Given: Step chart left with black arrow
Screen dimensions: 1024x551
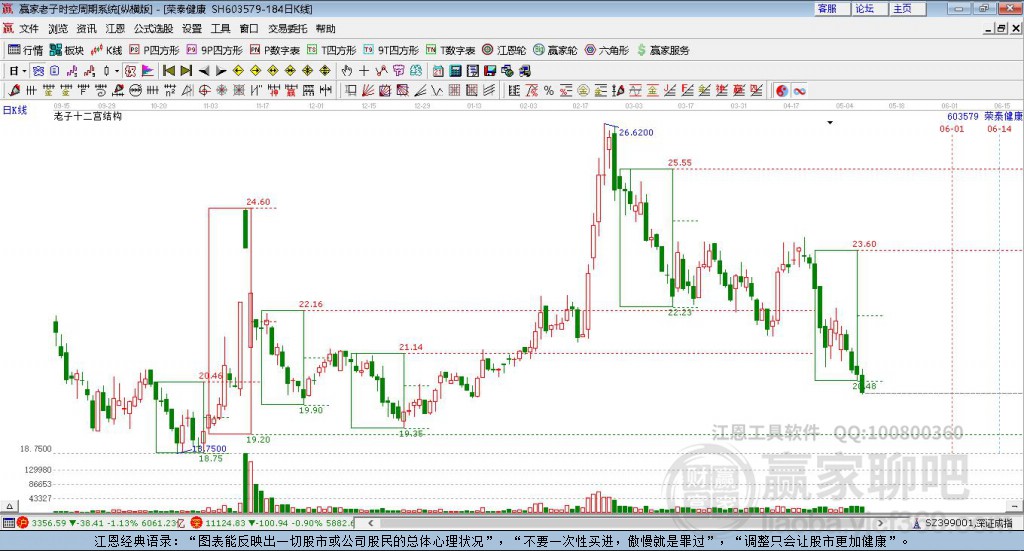Looking at the screenshot, I should click(x=204, y=71).
